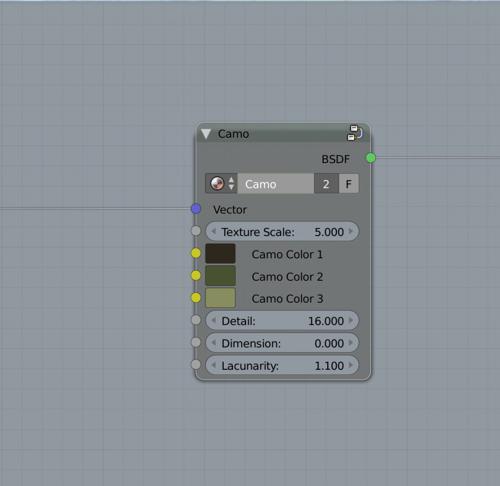Click the node group edit icon in header

tap(355, 133)
